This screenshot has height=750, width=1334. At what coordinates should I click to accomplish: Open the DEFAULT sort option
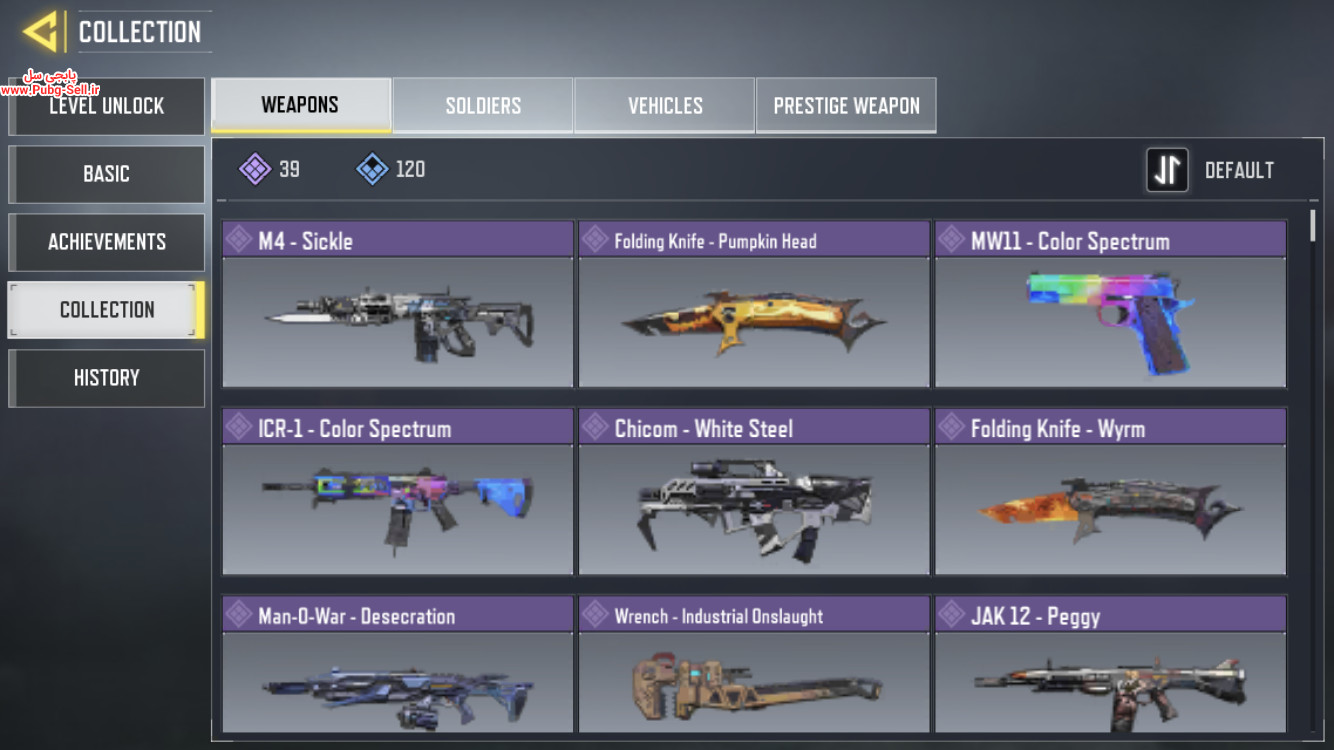[x=1239, y=170]
